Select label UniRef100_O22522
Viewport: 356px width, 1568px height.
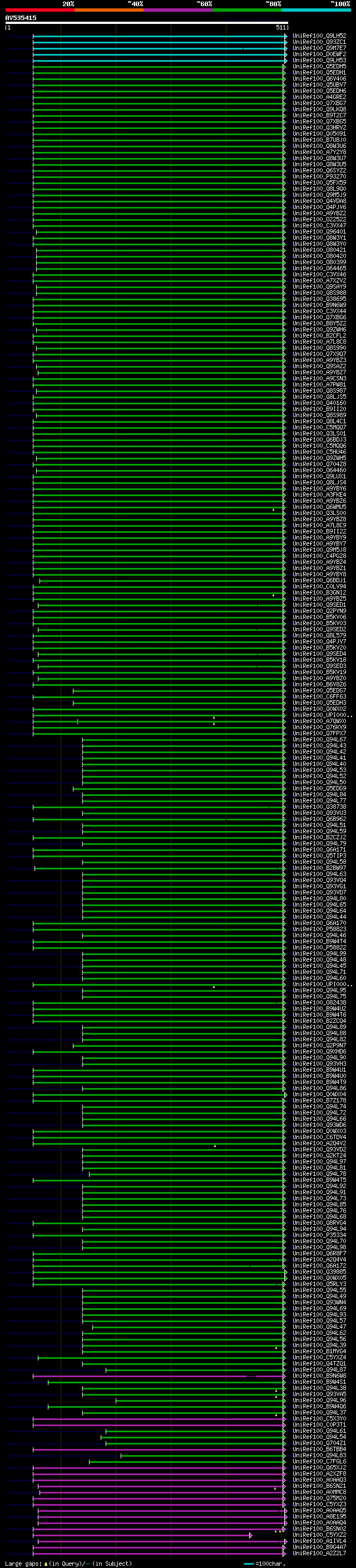tap(319, 219)
